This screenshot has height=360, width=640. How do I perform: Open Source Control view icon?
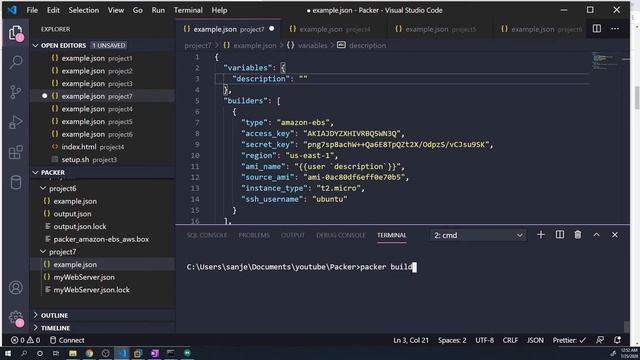tap(16, 92)
